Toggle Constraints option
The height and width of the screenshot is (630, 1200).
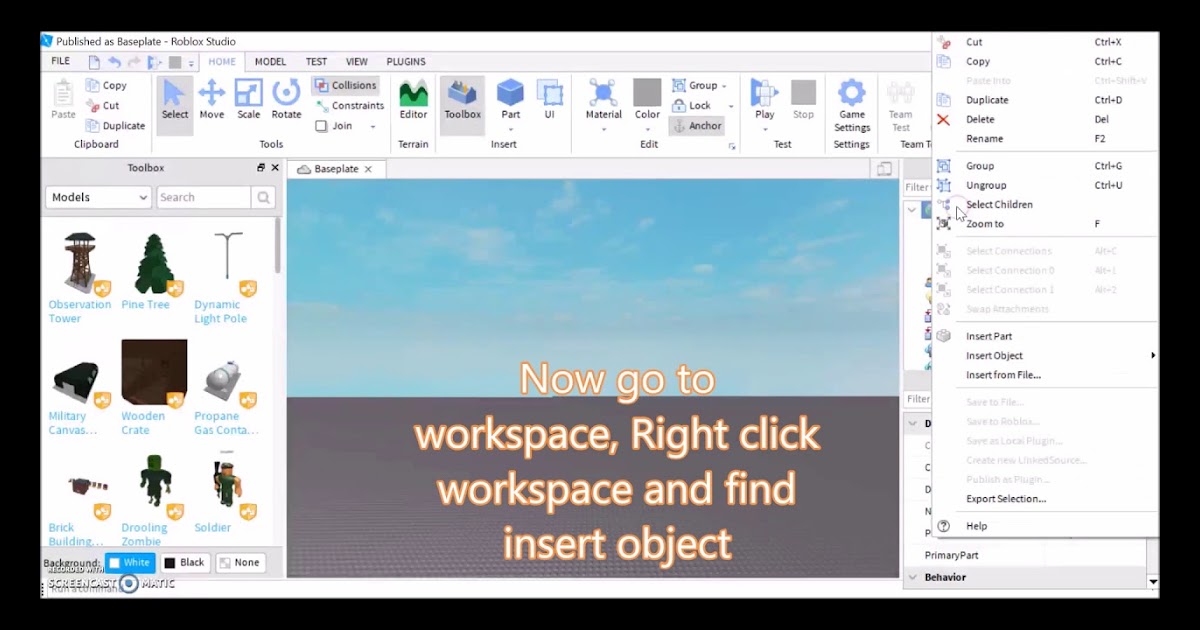[x=350, y=106]
